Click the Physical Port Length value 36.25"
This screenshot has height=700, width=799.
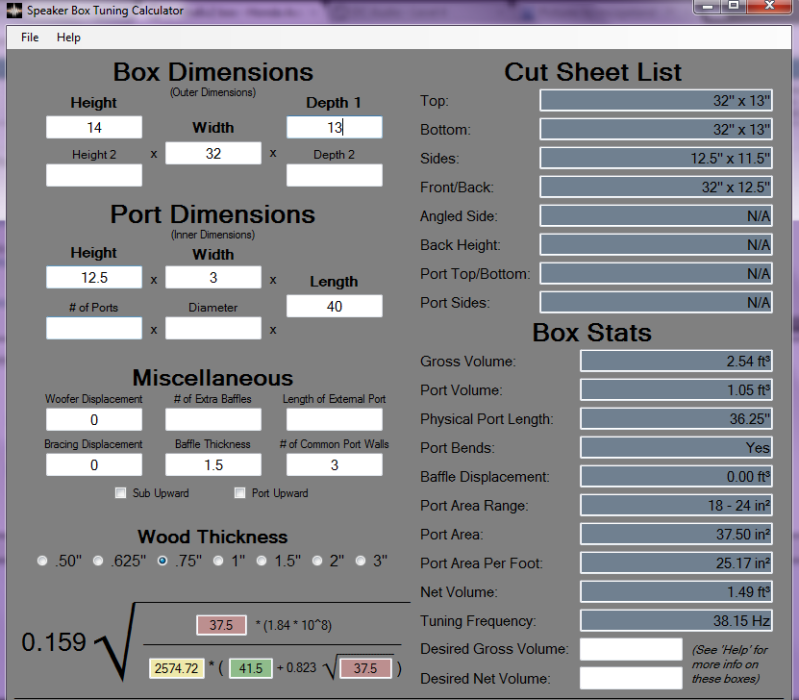[676, 419]
